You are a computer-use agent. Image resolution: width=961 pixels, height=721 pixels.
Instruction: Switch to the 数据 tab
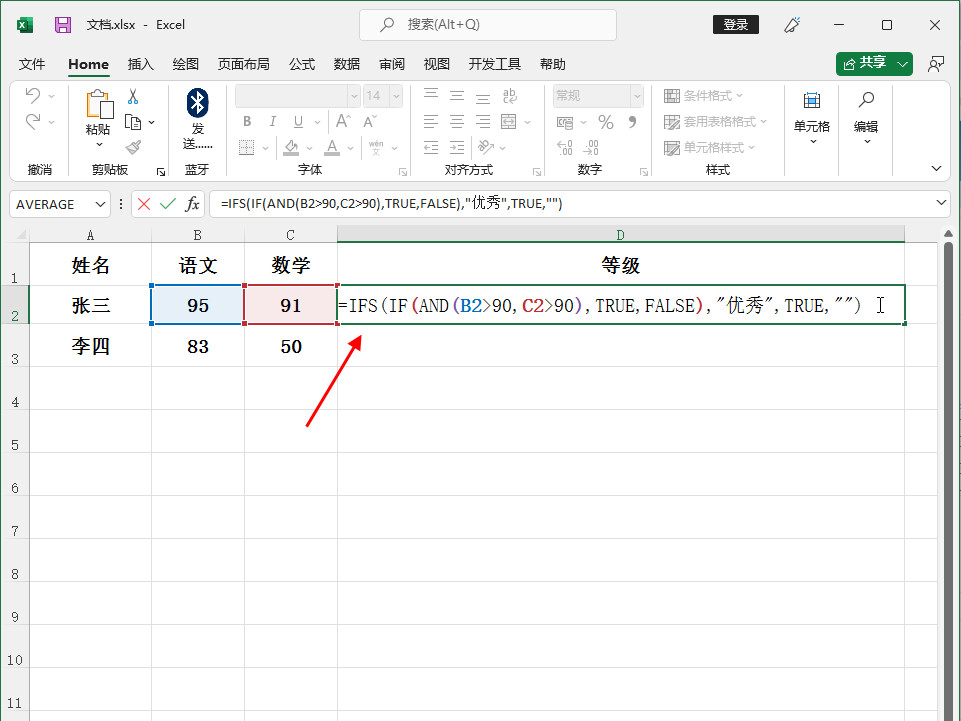[x=346, y=64]
